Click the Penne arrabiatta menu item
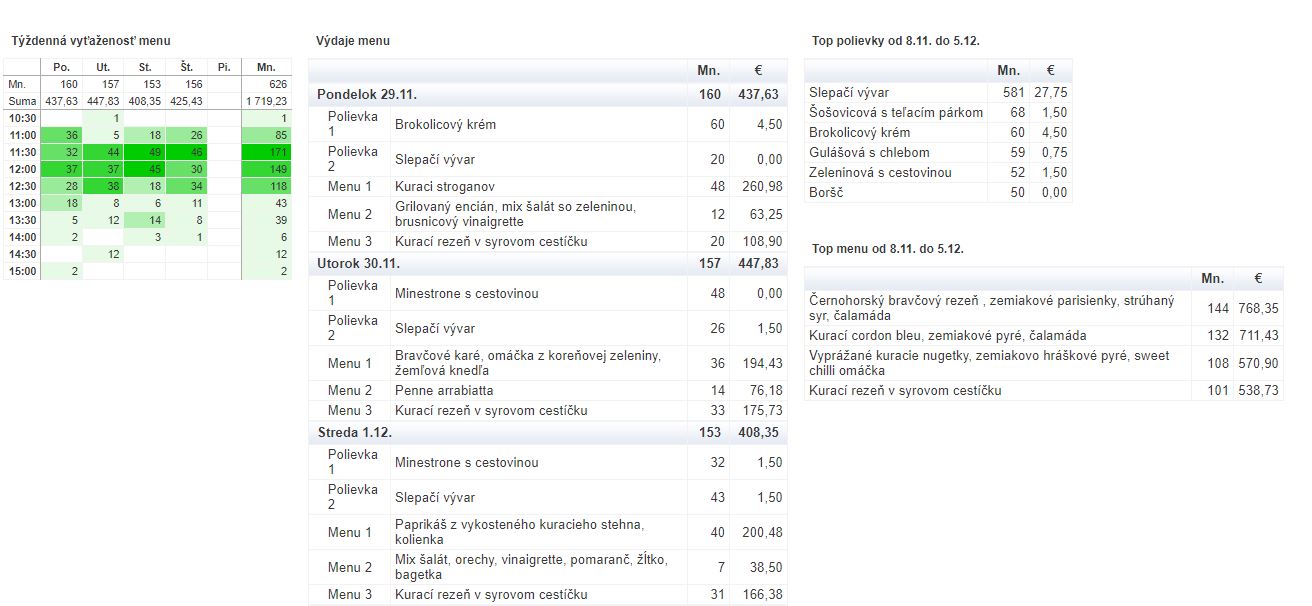The height and width of the screenshot is (606, 1312). point(444,390)
